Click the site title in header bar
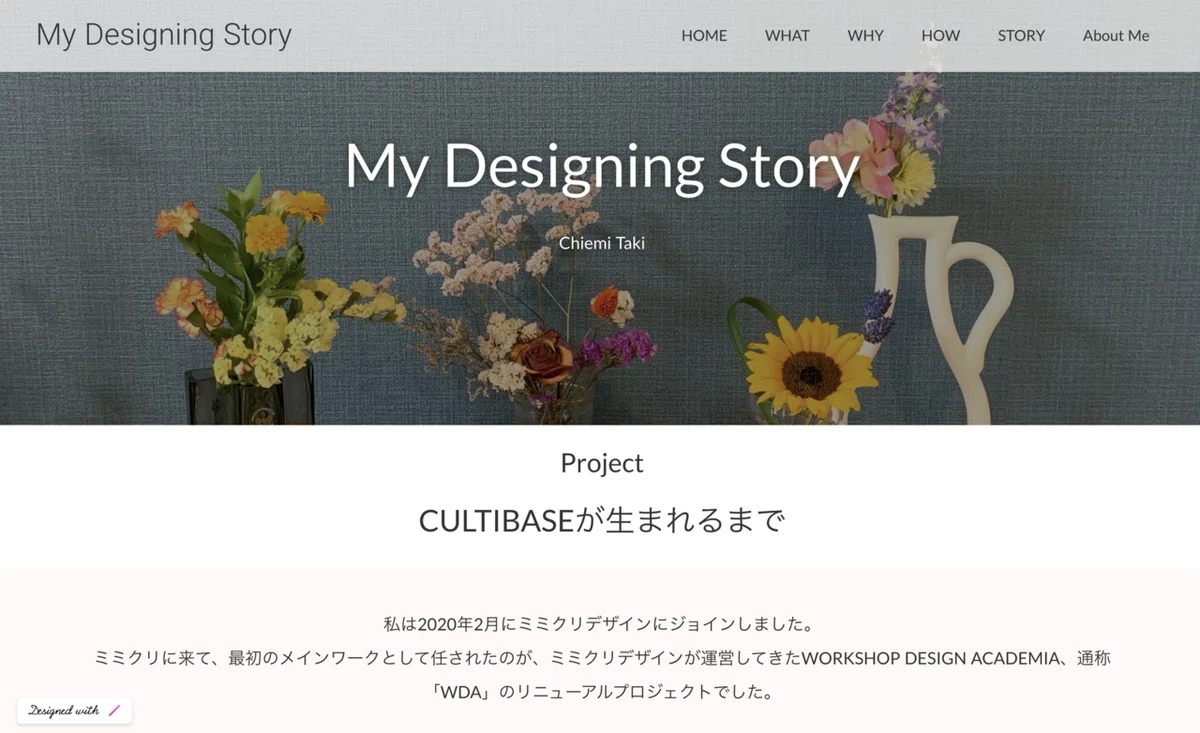Image resolution: width=1200 pixels, height=733 pixels. [x=164, y=35]
